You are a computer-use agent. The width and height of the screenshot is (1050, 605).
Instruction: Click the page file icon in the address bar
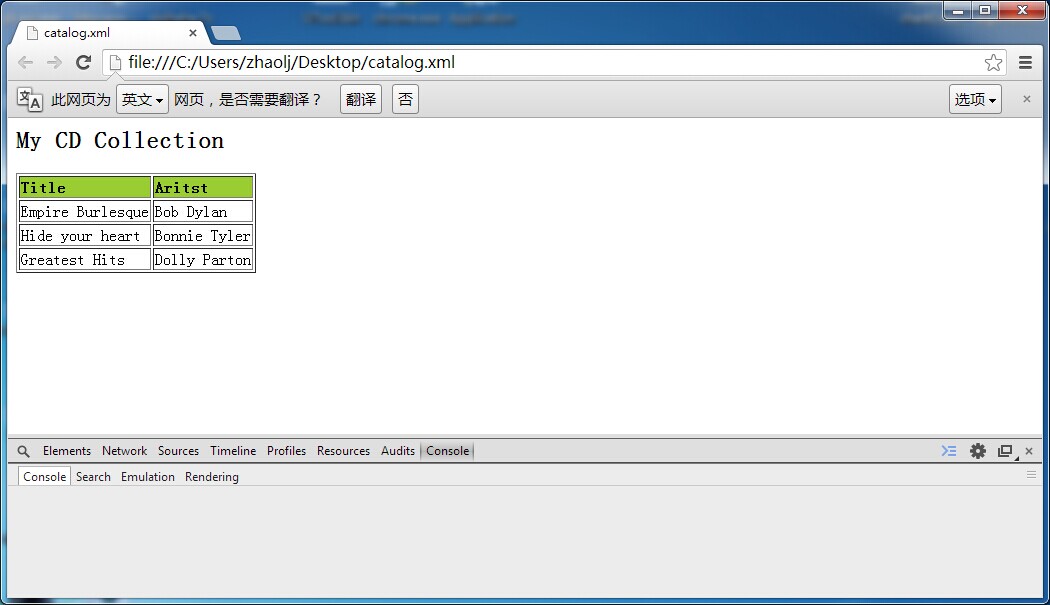pos(115,63)
